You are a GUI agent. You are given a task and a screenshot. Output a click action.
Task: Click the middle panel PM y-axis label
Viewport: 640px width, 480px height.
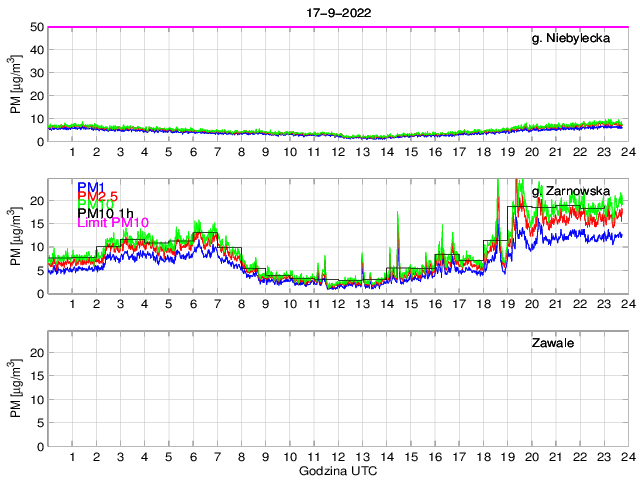(x=15, y=236)
